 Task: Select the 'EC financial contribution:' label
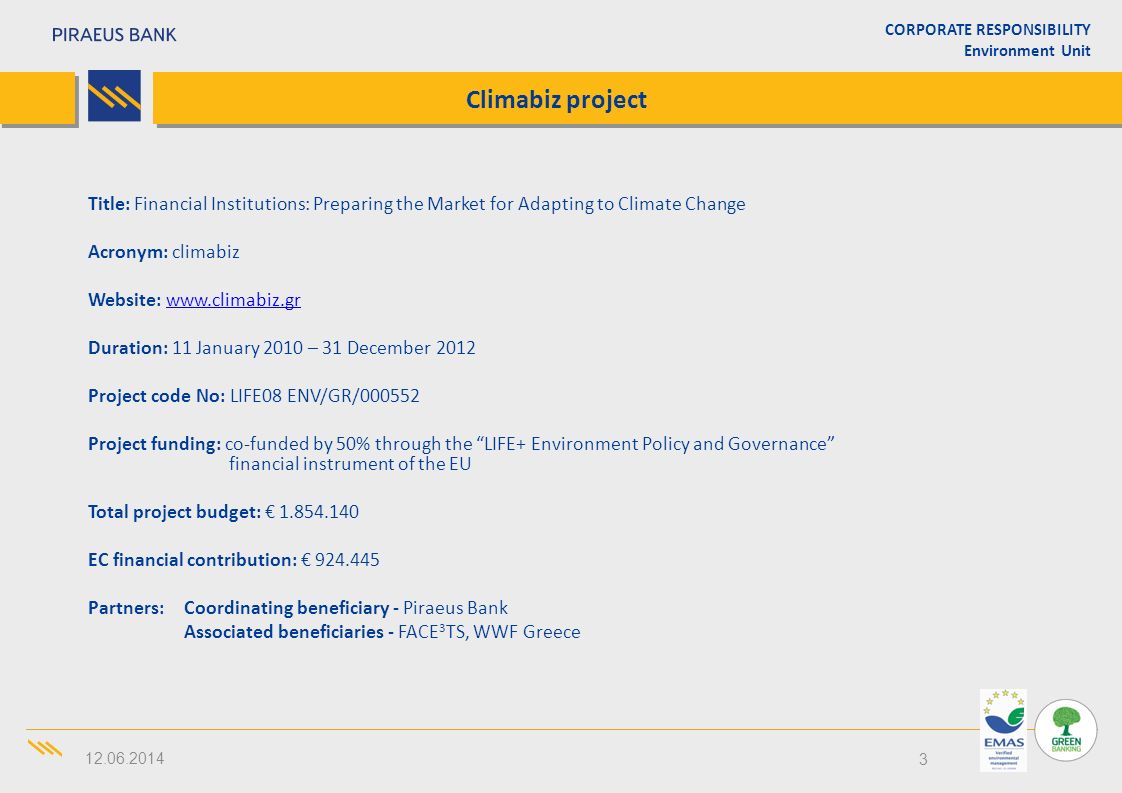point(192,560)
